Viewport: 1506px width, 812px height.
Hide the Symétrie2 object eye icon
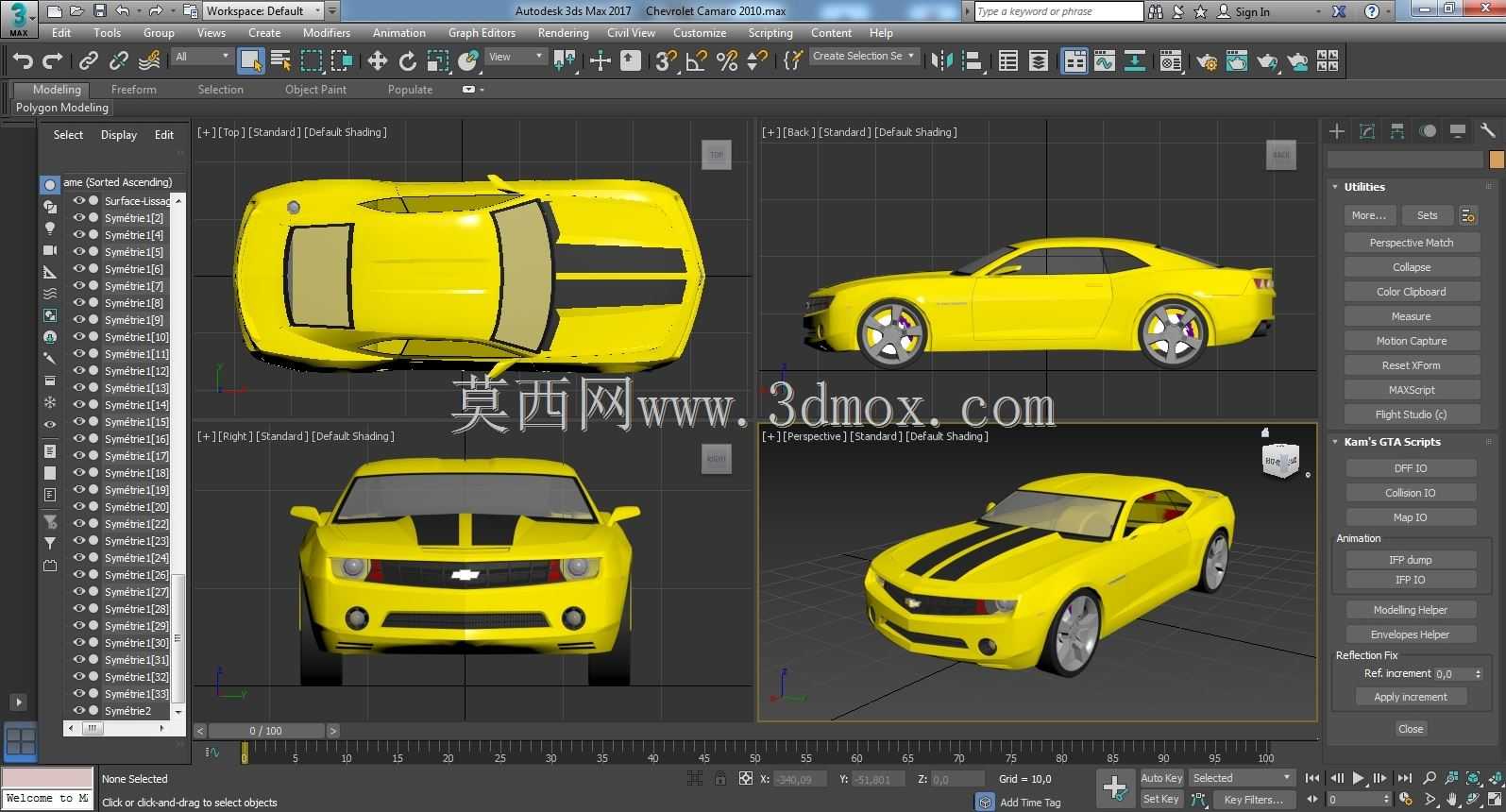tap(79, 711)
